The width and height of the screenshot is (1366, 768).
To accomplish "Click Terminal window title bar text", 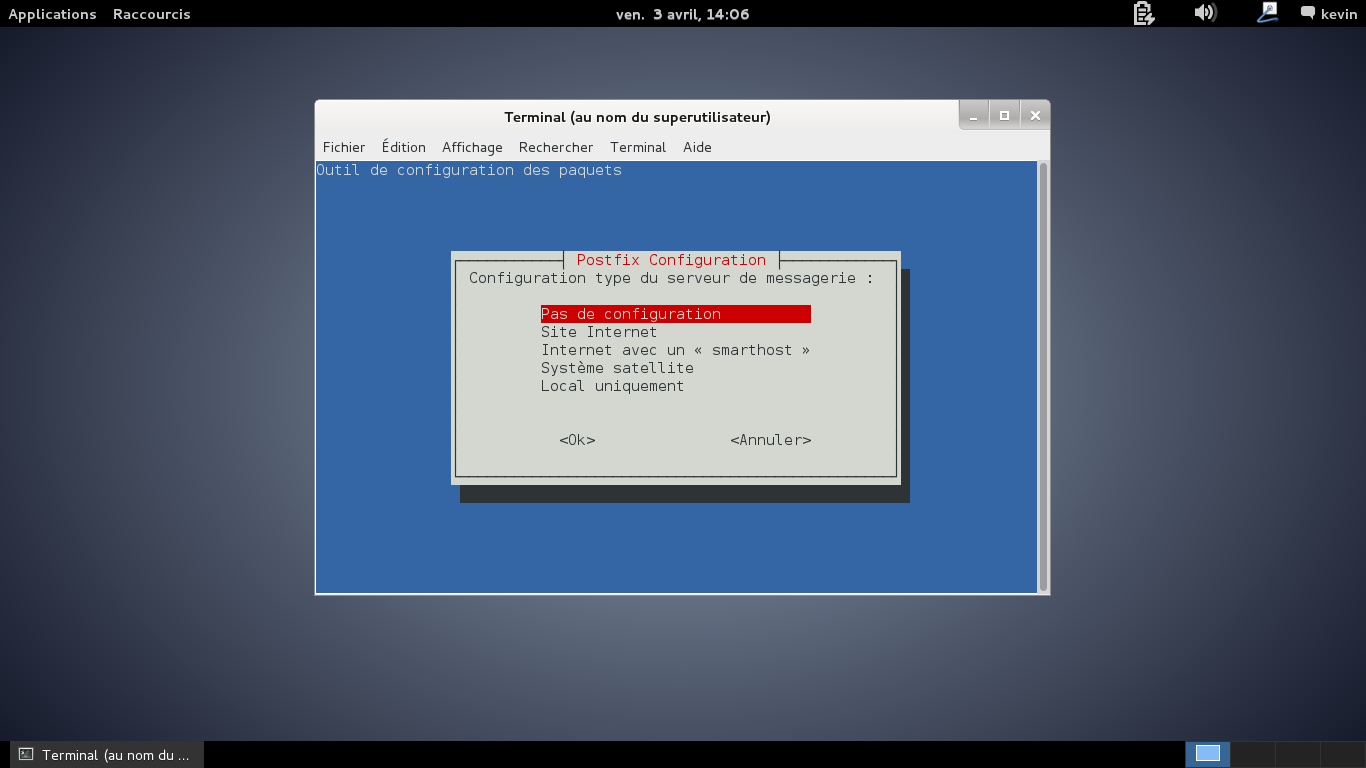I will (x=637, y=117).
